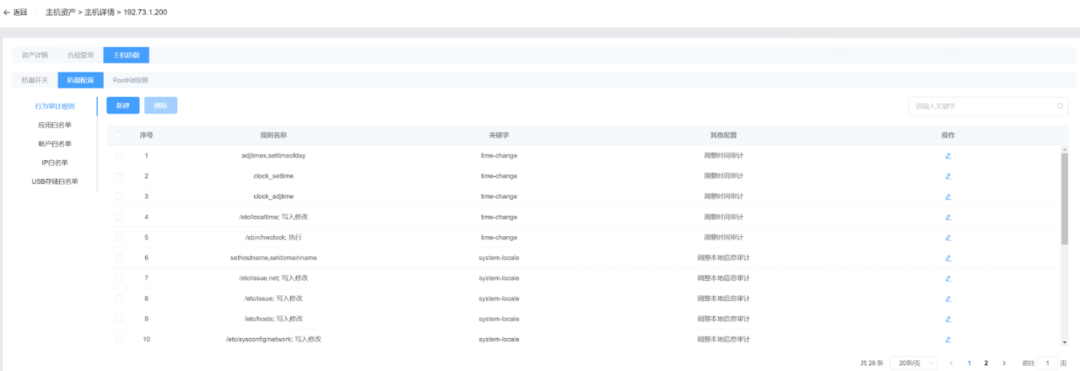
Task: Click the 序号 column header
Action: tap(146, 135)
